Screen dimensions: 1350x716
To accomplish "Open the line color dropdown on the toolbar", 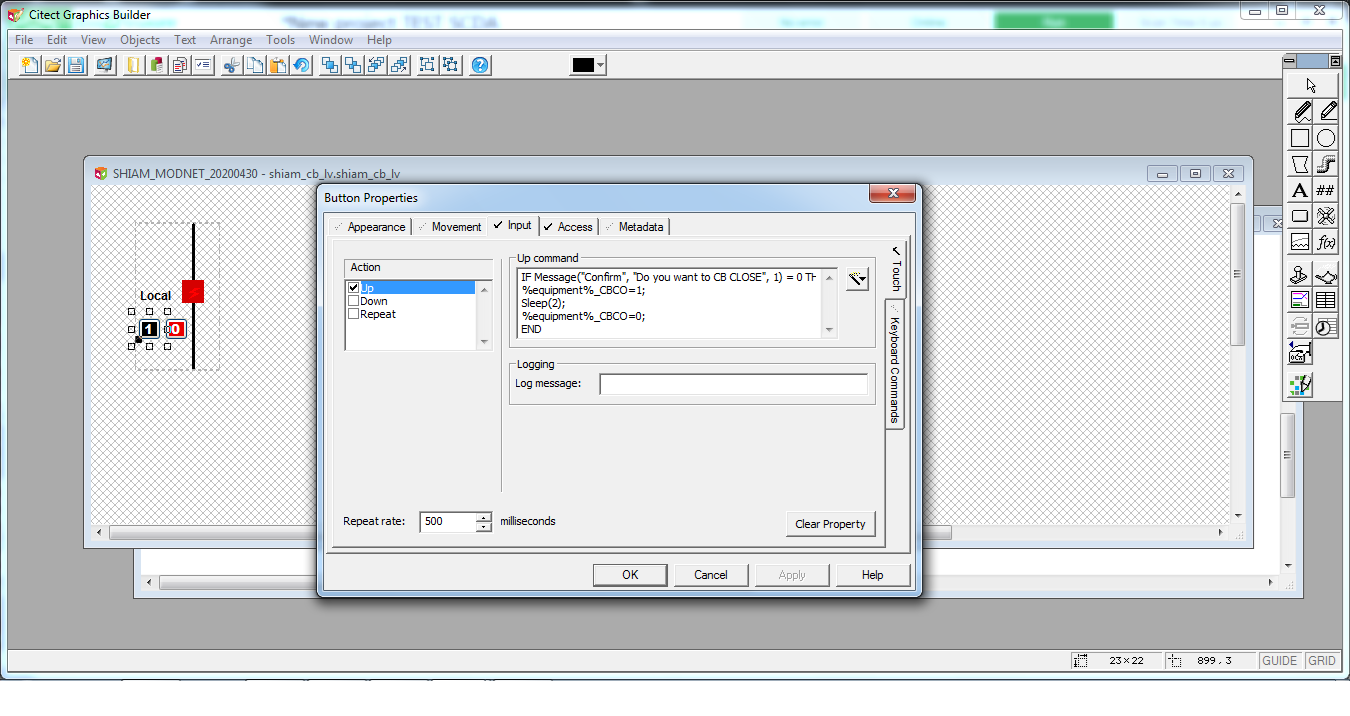I will click(599, 65).
